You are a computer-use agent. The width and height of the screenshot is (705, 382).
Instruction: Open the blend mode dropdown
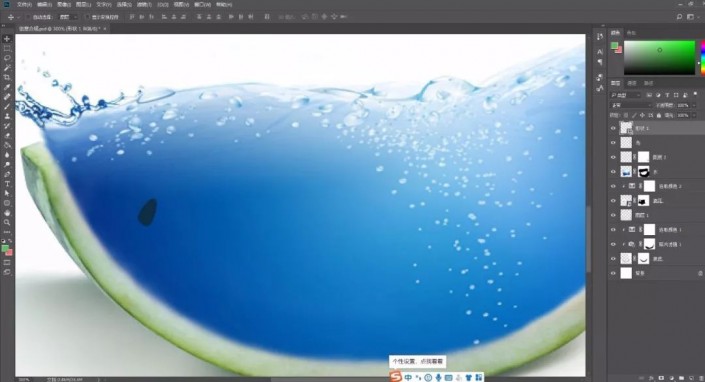[631, 105]
